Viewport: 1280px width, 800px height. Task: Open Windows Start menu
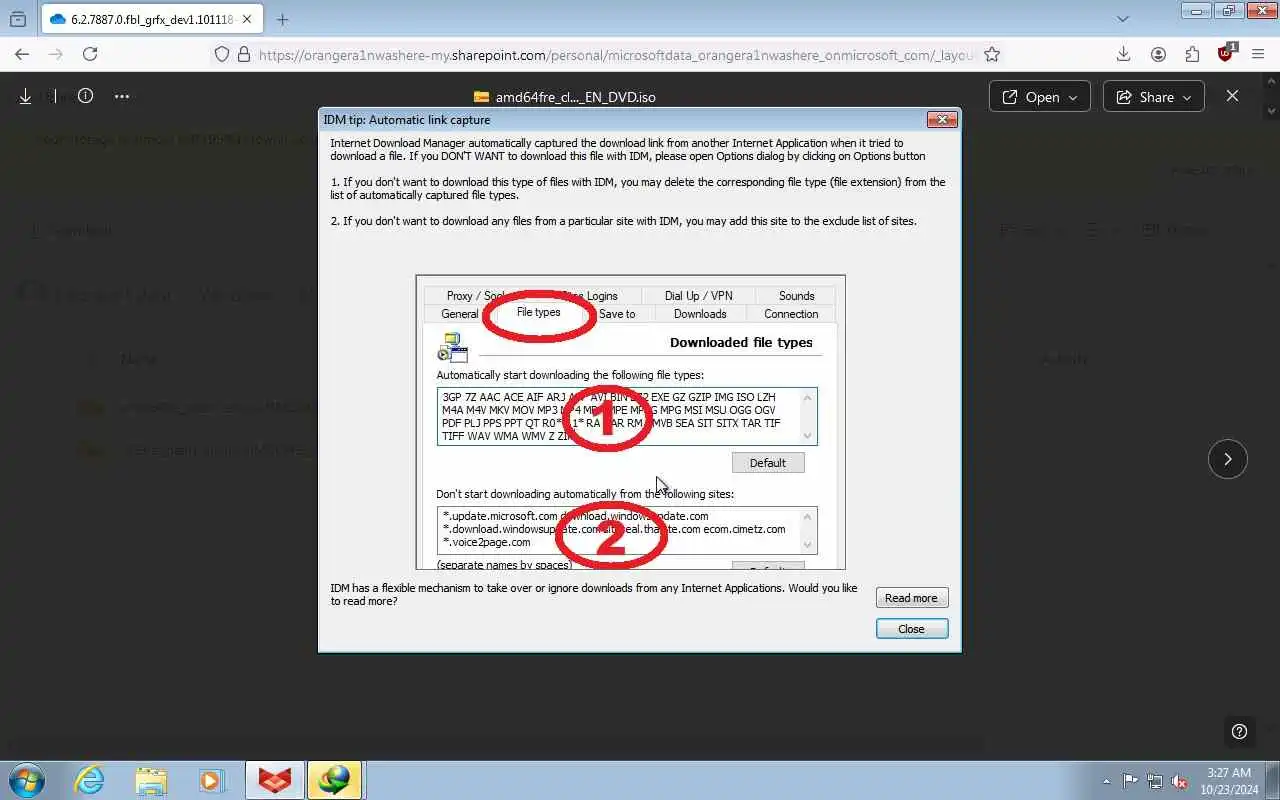tap(26, 780)
